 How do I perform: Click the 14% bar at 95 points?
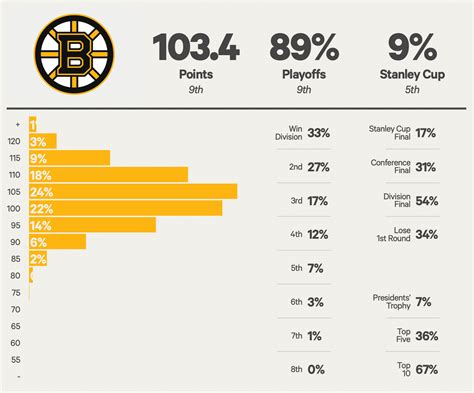(93, 225)
